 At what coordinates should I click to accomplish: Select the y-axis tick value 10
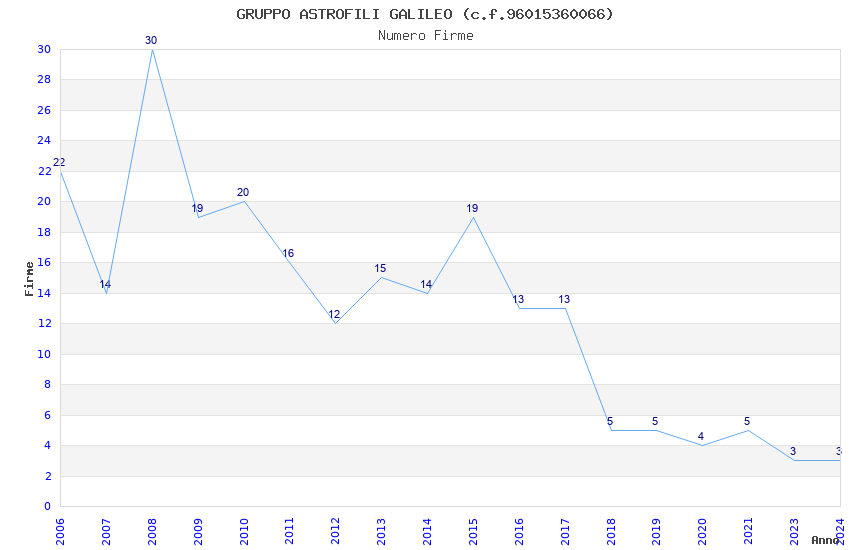pyautogui.click(x=44, y=354)
